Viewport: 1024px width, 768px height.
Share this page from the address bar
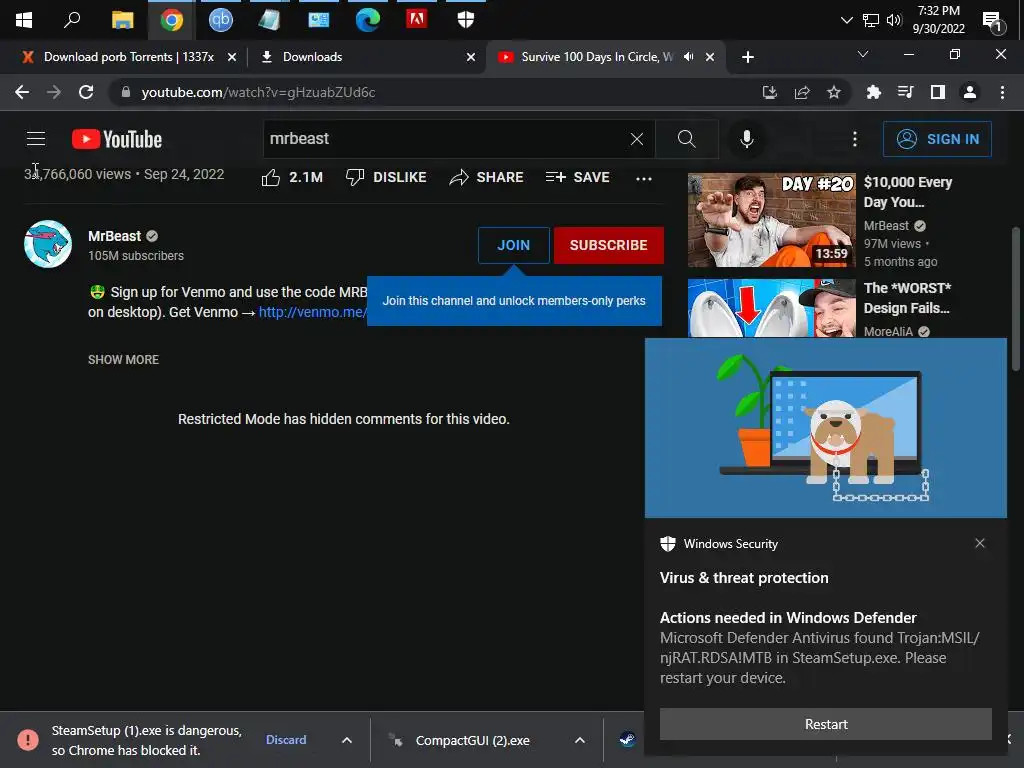point(802,92)
